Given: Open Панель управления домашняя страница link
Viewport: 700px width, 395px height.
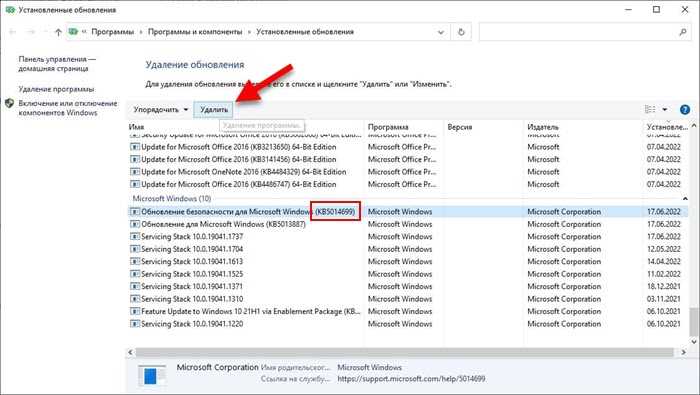Looking at the screenshot, I should tap(57, 64).
